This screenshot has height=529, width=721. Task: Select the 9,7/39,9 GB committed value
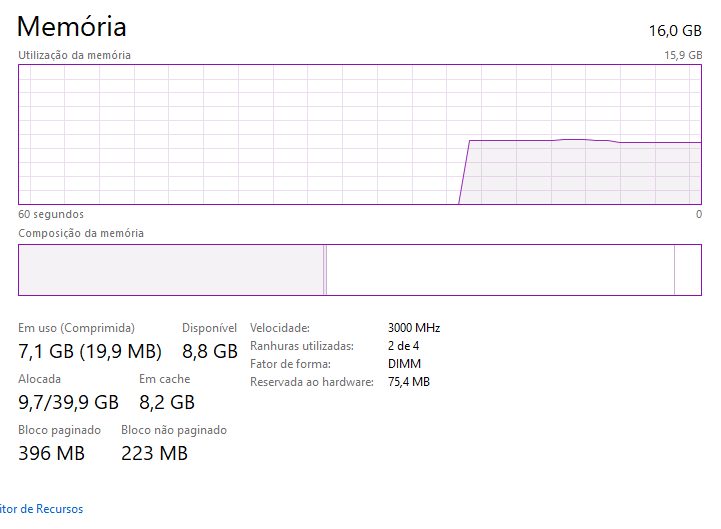tap(69, 402)
